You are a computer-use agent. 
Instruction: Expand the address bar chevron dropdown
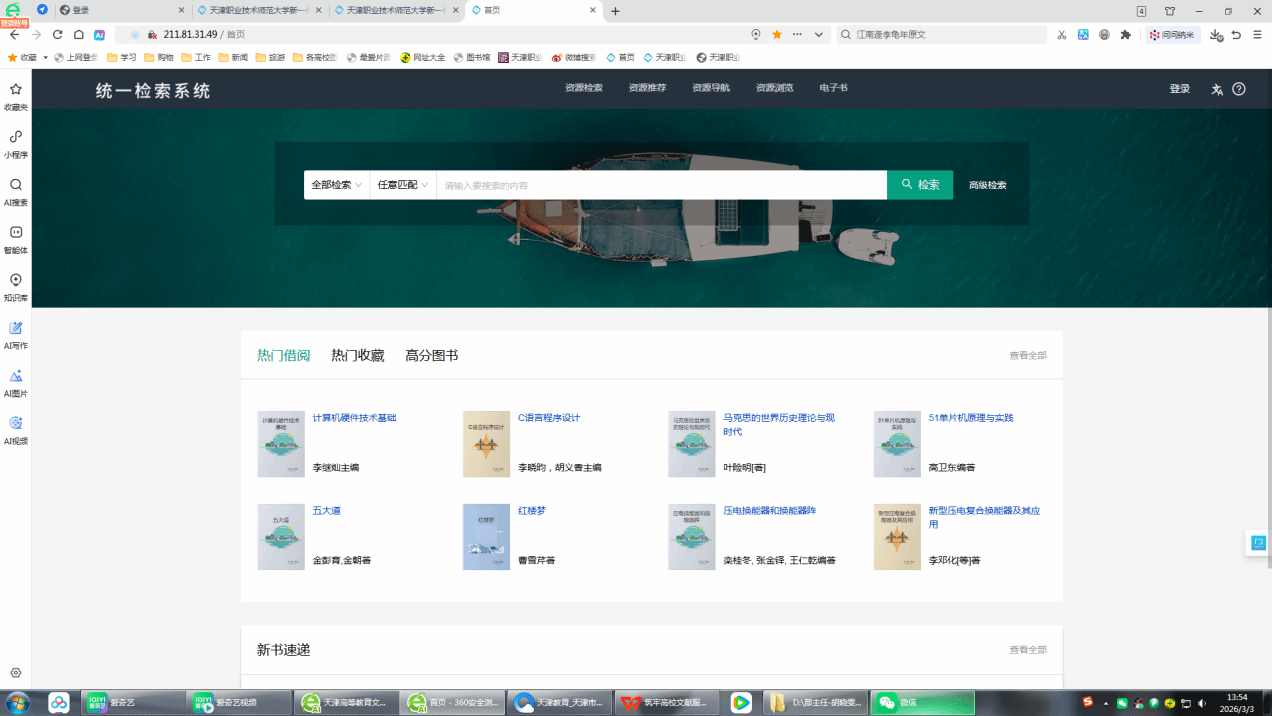point(819,34)
